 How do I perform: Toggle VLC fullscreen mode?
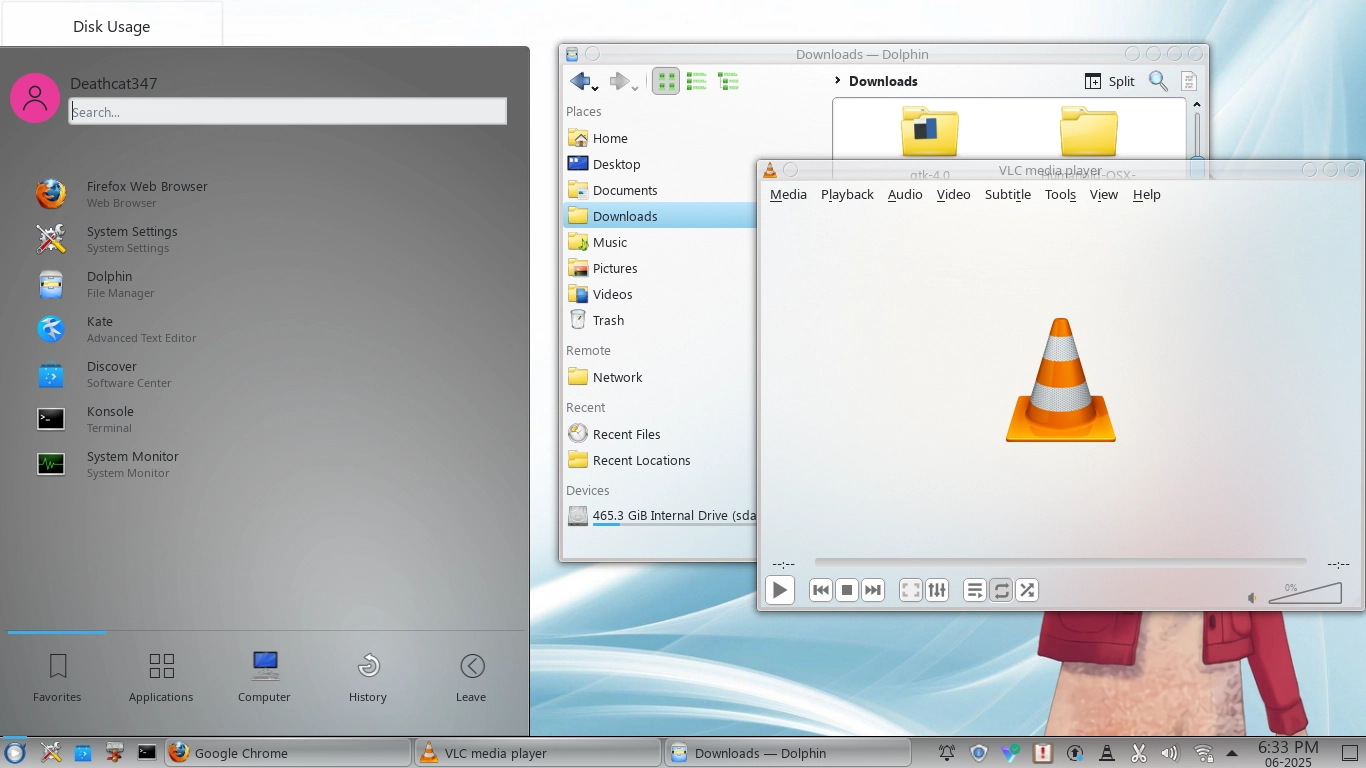coord(910,590)
